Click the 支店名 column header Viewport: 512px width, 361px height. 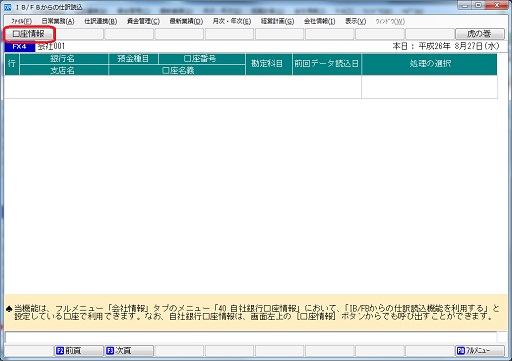64,70
